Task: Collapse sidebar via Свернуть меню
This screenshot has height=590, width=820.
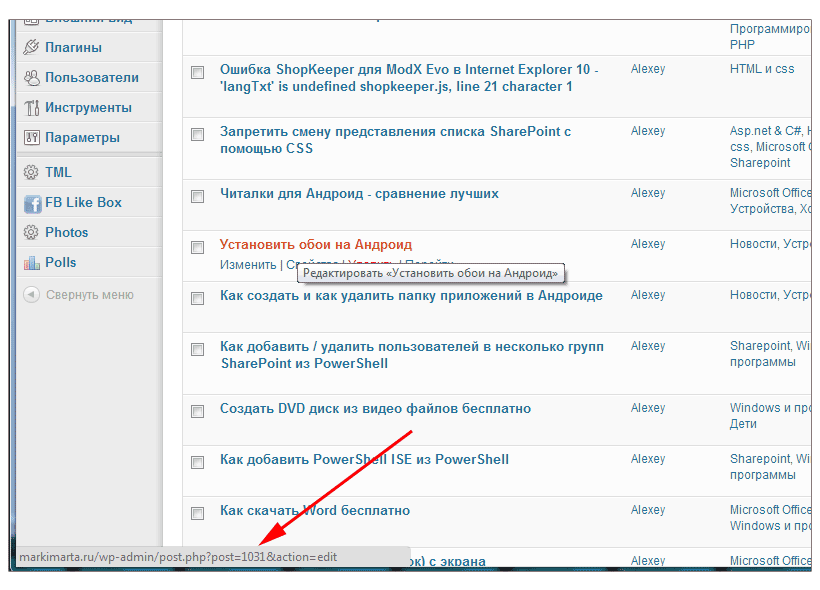Action: tap(89, 294)
